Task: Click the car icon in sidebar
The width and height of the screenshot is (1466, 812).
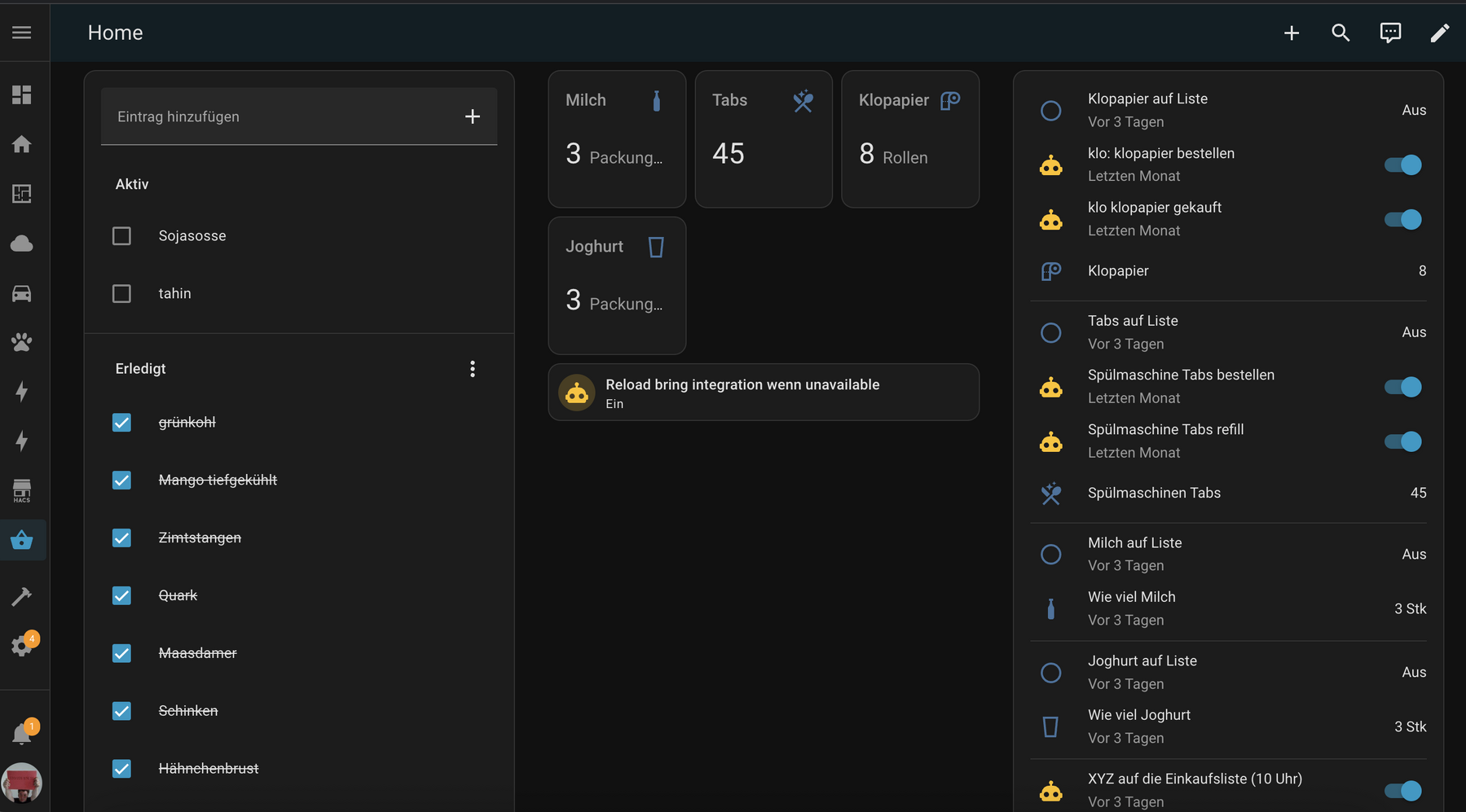Action: point(22,293)
